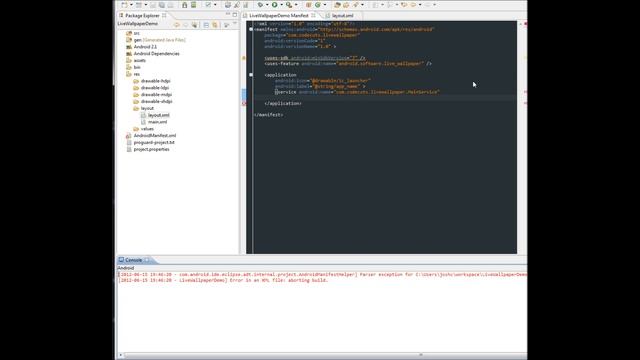Image resolution: width=640 pixels, height=360 pixels.
Task: Launch the green Run button
Action: coord(275,5)
